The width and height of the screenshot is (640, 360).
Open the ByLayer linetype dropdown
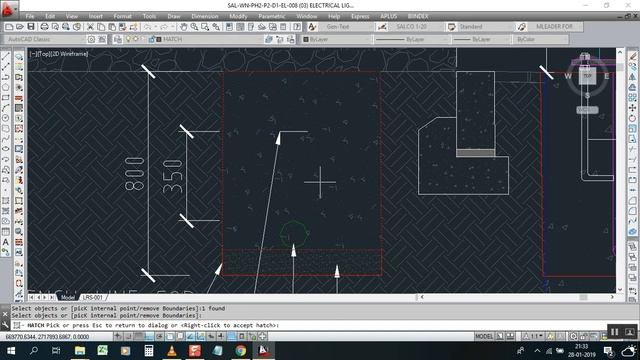[411, 39]
